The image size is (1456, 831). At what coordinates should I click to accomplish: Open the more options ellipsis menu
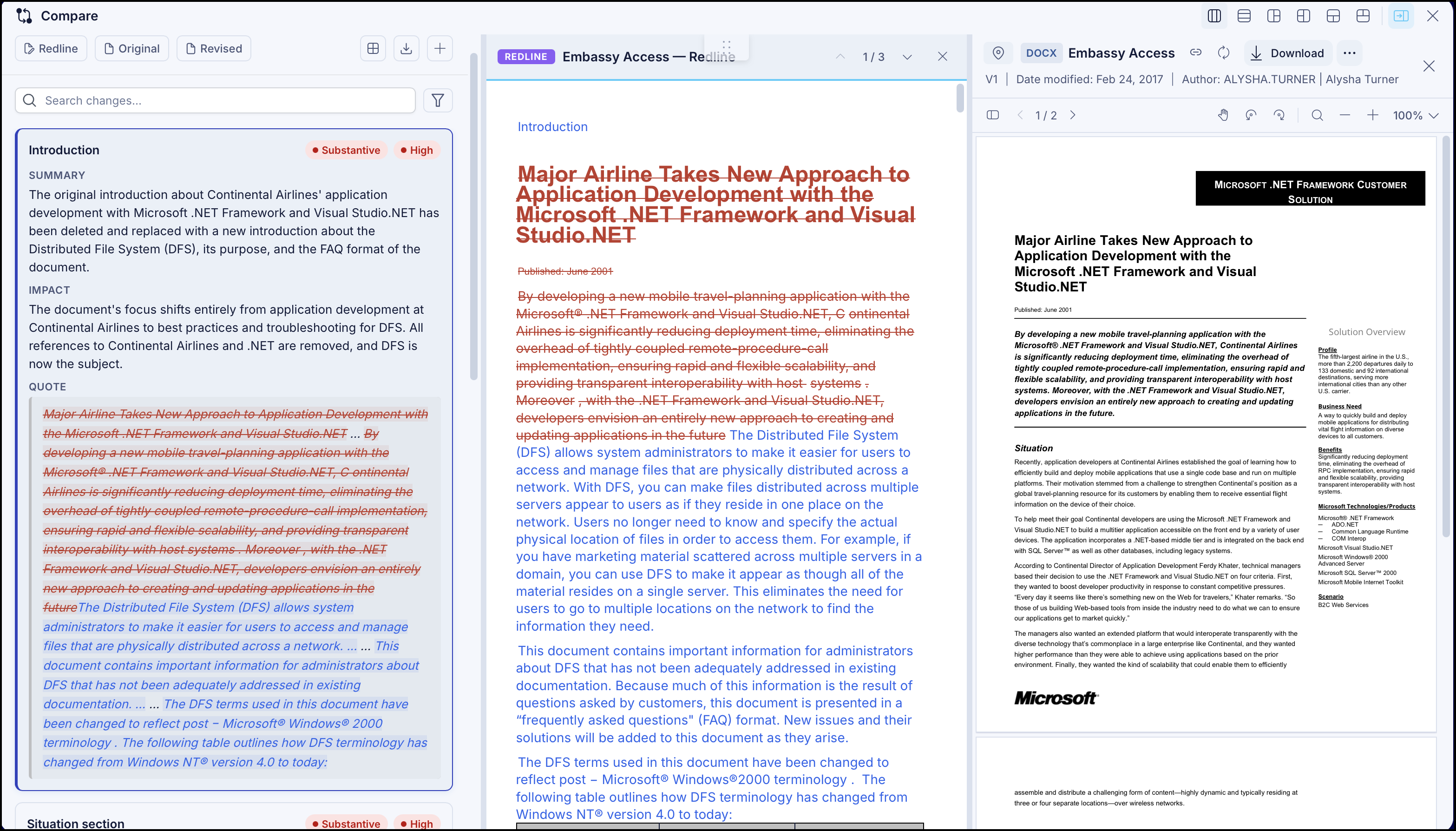point(1349,53)
